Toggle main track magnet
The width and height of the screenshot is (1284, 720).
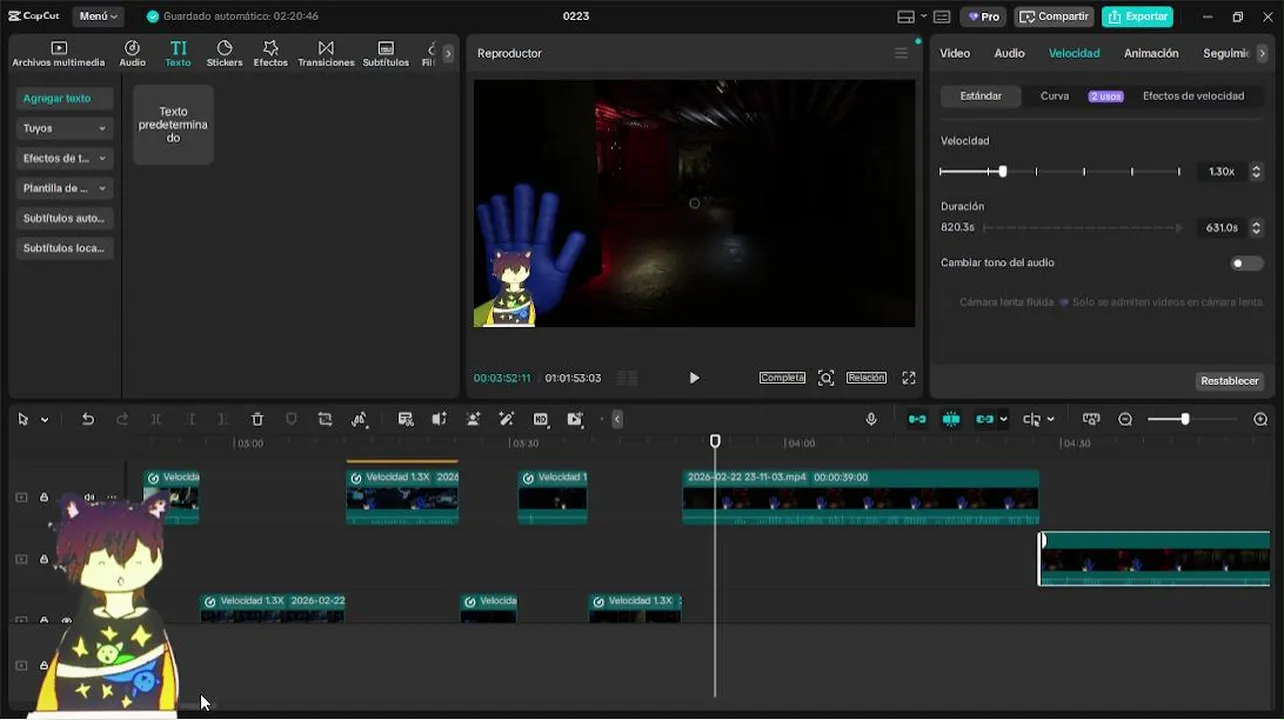tap(917, 419)
